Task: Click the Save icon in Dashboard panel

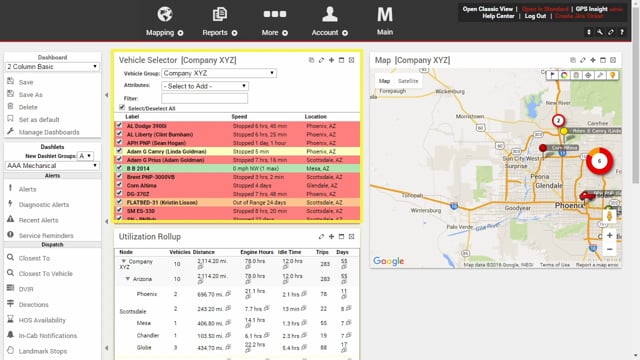Action: (11, 82)
